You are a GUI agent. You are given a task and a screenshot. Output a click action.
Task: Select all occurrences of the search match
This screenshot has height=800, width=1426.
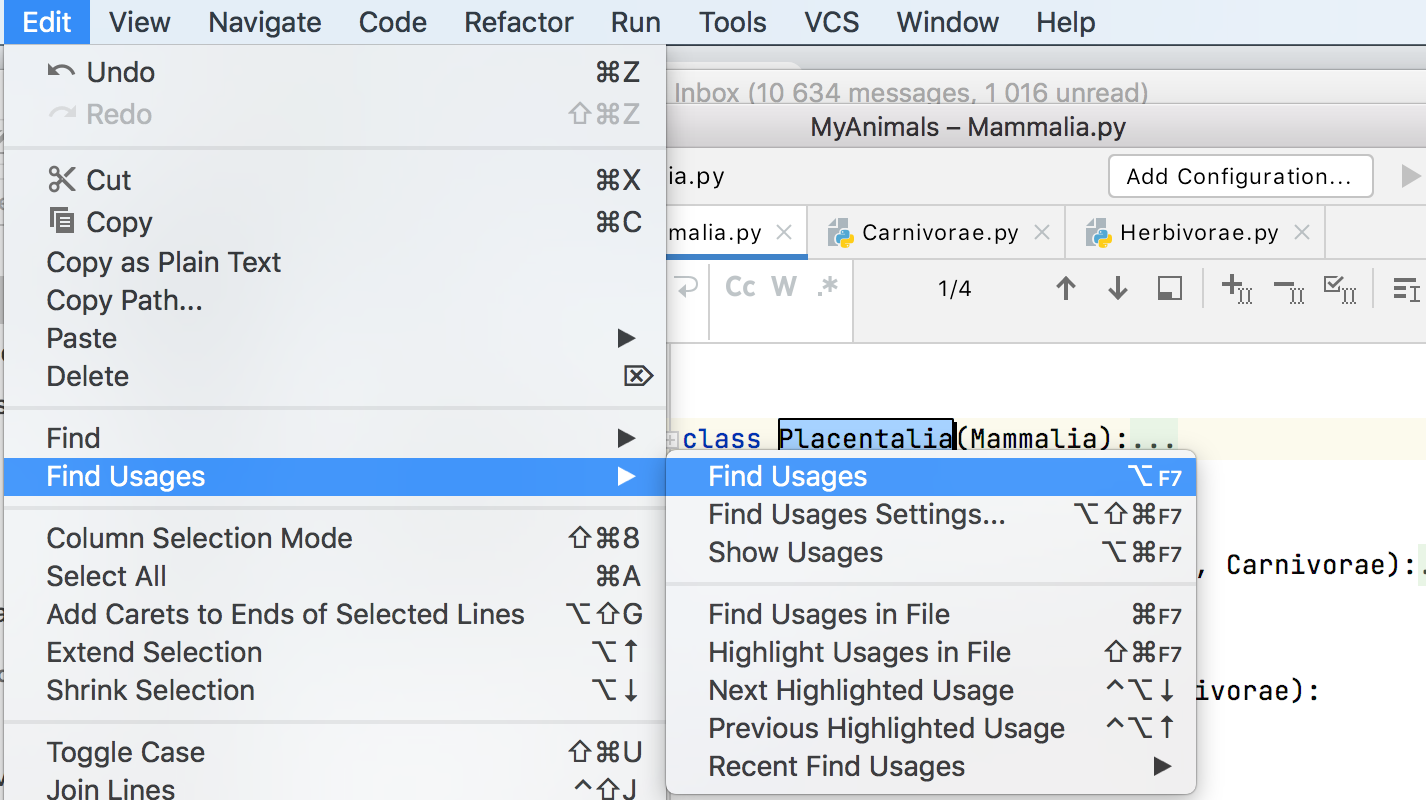[x=1343, y=290]
